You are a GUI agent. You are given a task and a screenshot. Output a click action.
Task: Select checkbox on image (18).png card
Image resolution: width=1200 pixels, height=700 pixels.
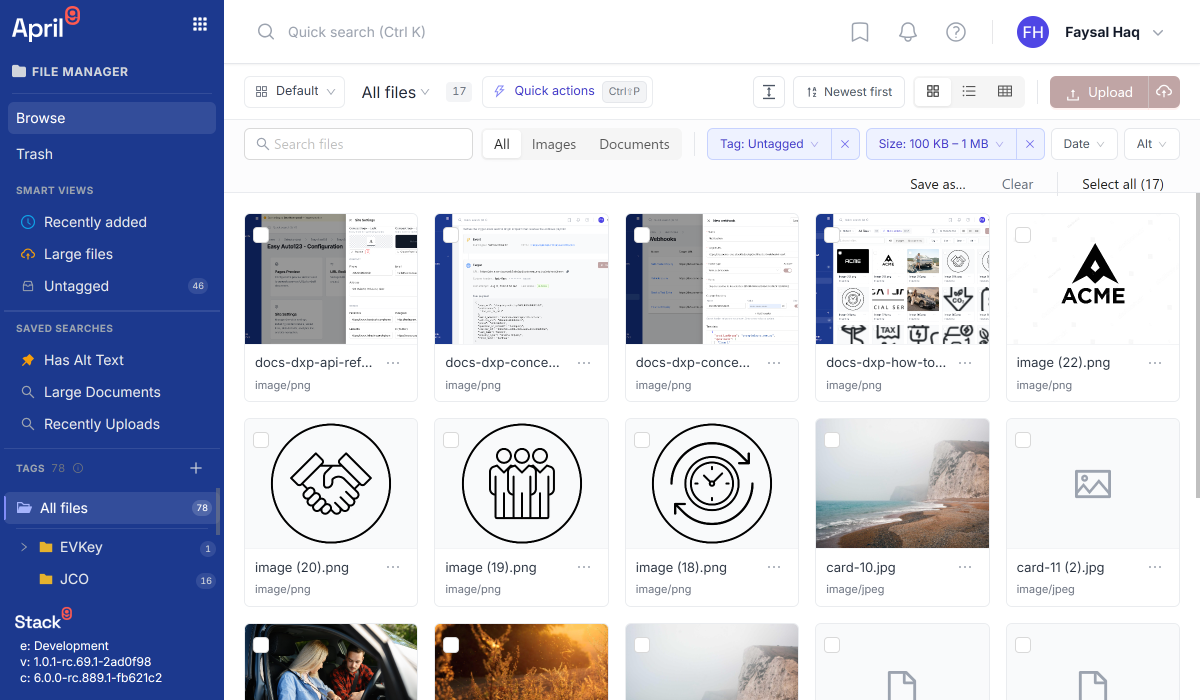642,440
